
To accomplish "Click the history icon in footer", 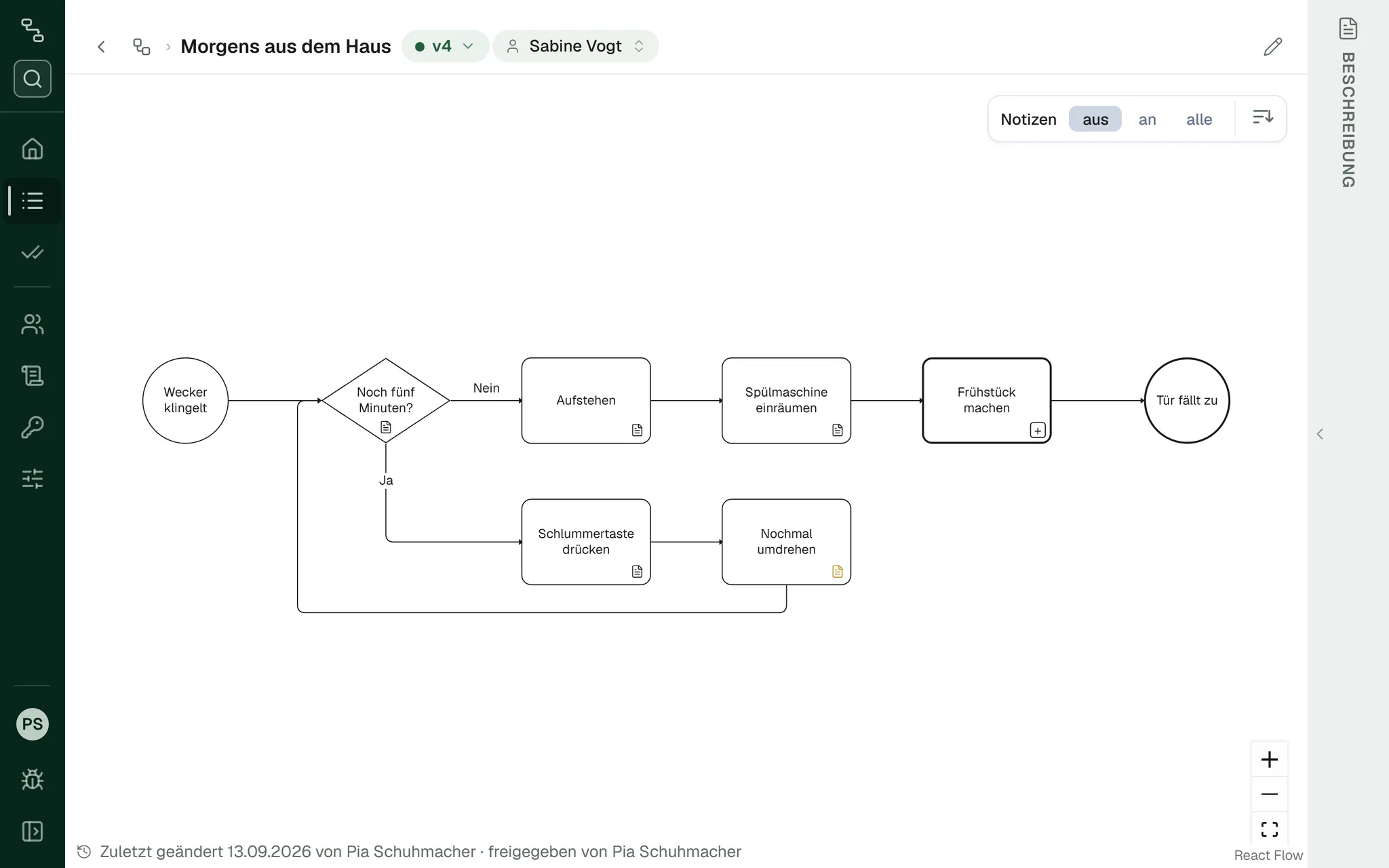I will 84,852.
